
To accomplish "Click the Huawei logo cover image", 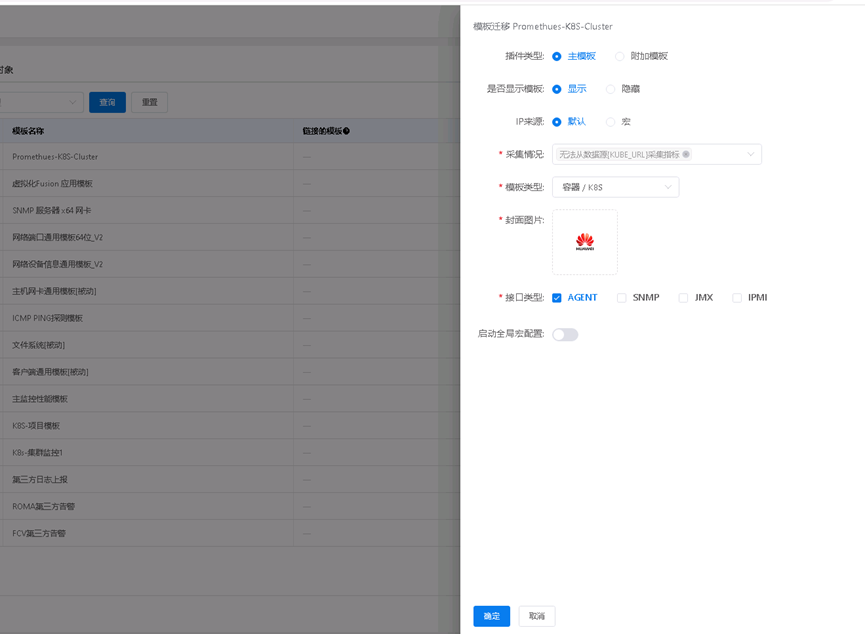I will pyautogui.click(x=585, y=242).
